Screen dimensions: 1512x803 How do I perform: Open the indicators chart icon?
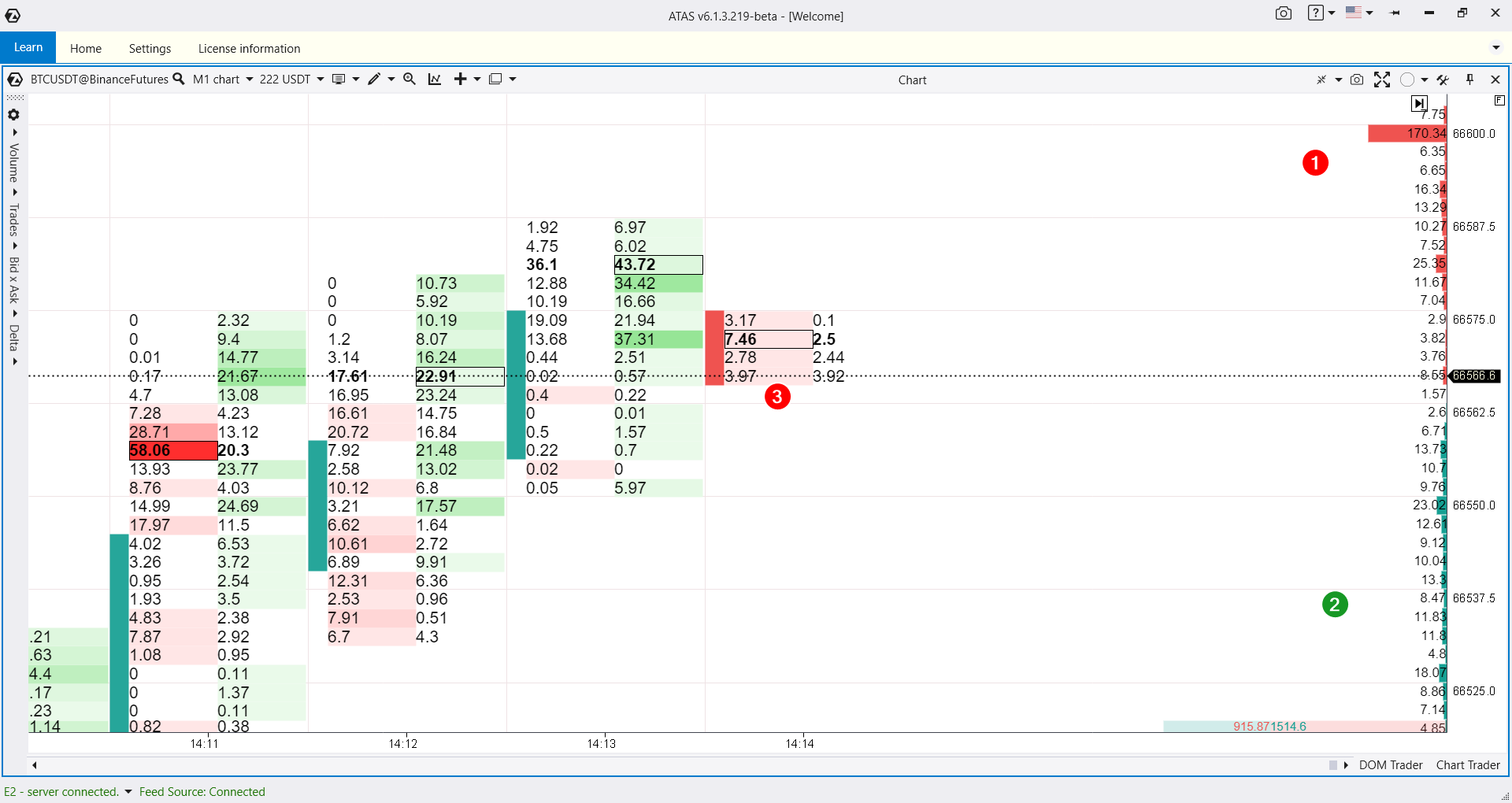pyautogui.click(x=435, y=79)
